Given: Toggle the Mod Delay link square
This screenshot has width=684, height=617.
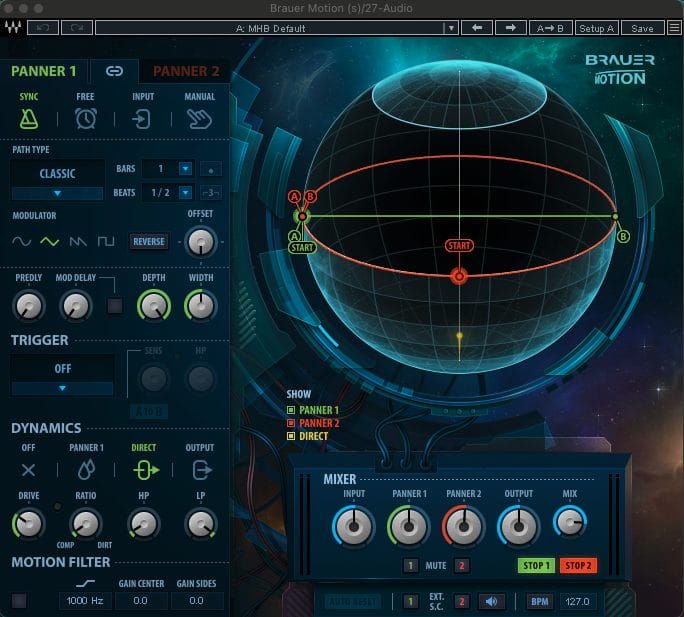Looking at the screenshot, I should coord(115,306).
